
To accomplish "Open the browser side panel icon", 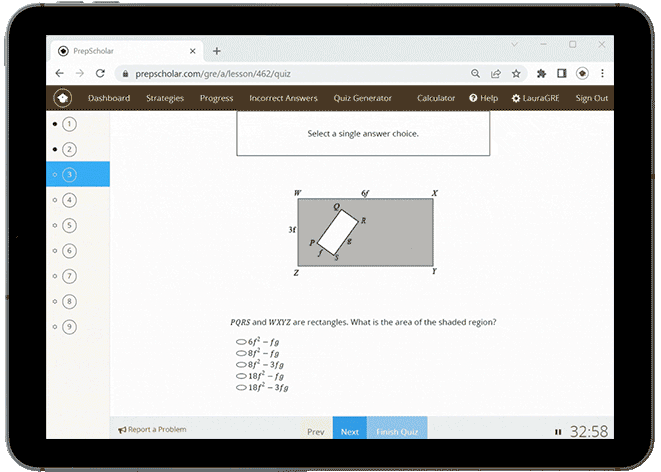I will (x=562, y=73).
